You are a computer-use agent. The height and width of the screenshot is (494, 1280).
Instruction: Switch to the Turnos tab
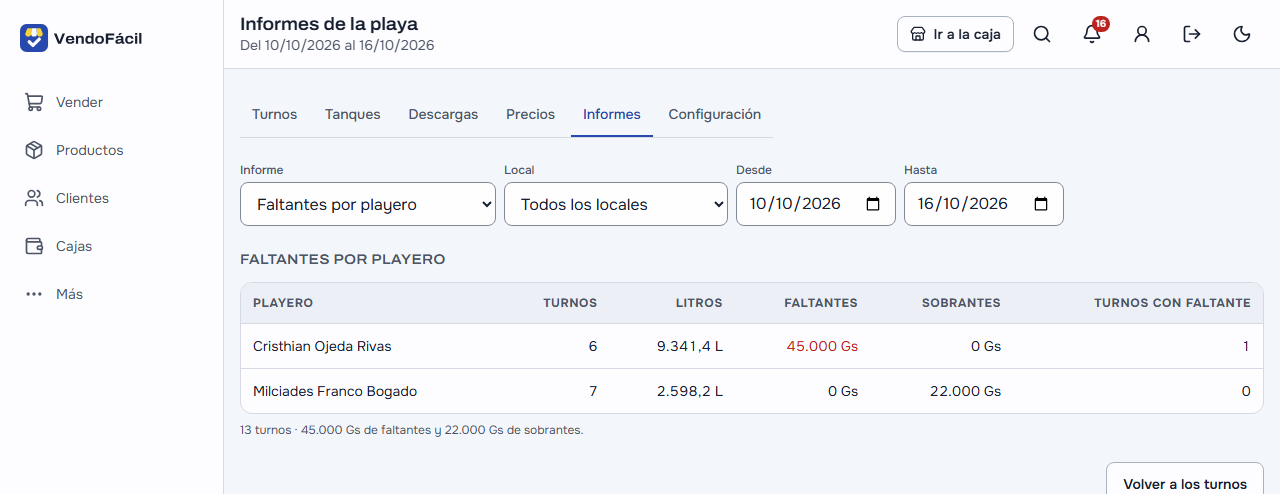[x=274, y=114]
